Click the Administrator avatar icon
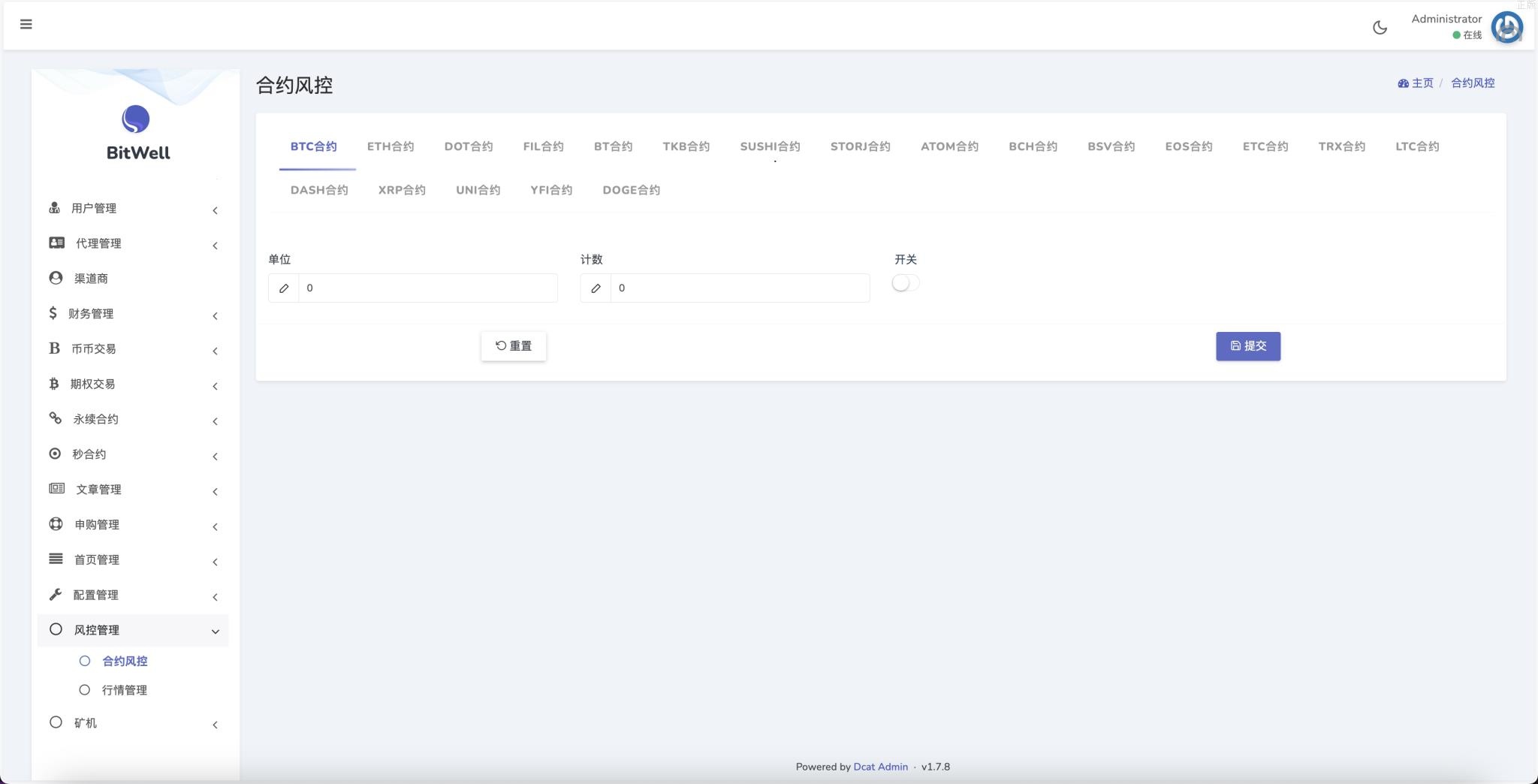Screen dimensions: 1538x784 pyautogui.click(x=1506, y=28)
